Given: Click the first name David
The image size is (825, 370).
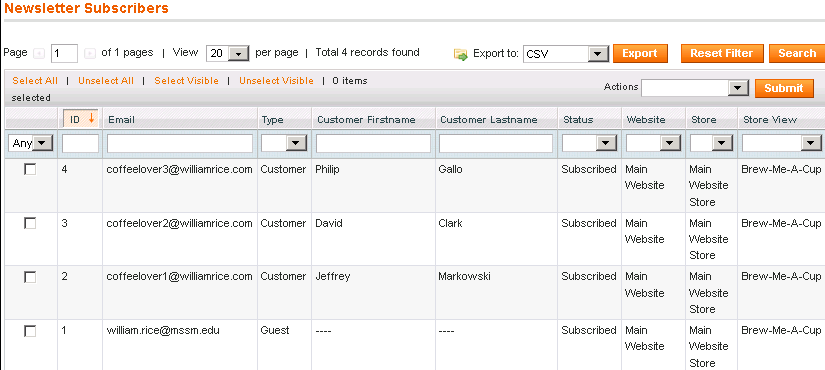Looking at the screenshot, I should point(329,223).
